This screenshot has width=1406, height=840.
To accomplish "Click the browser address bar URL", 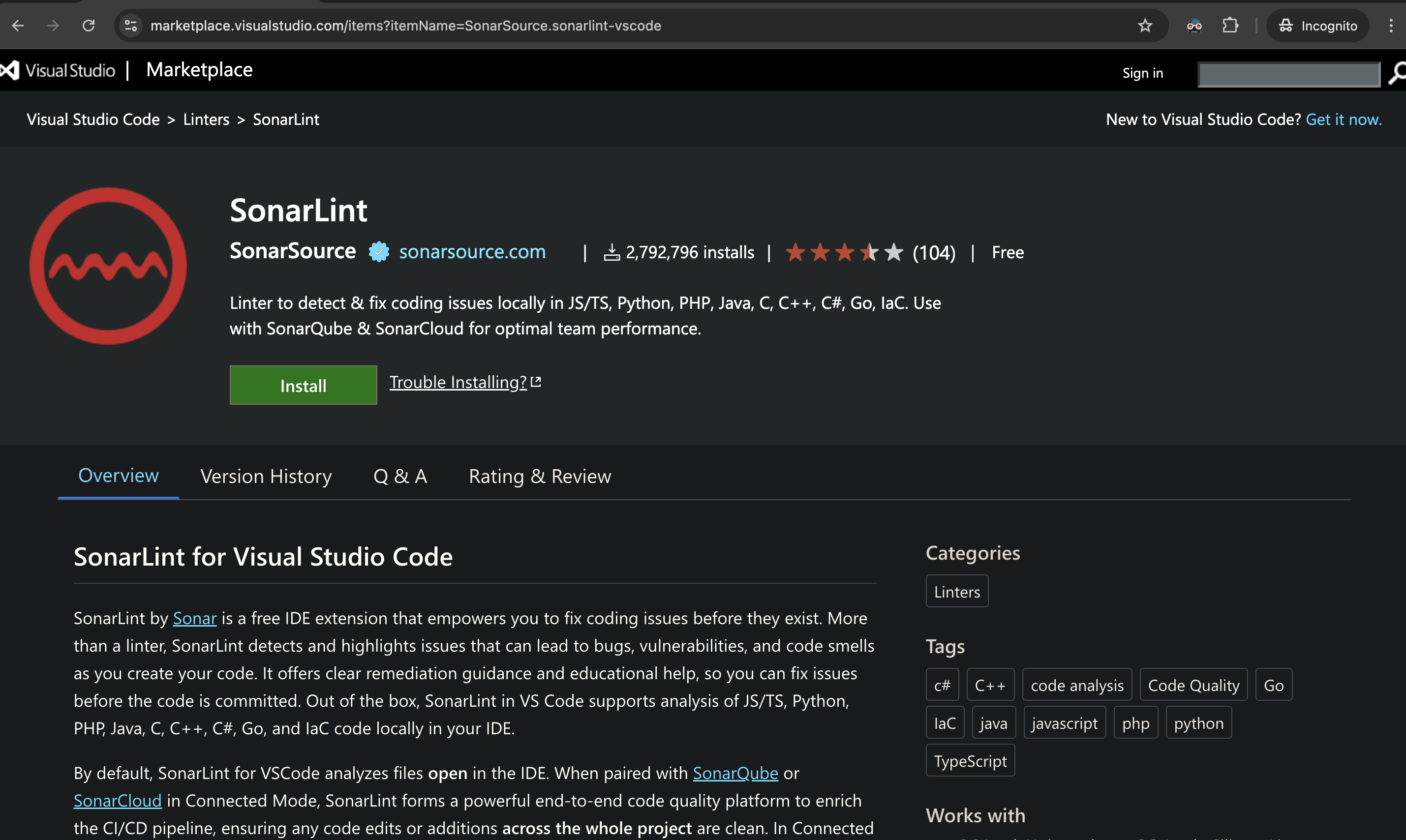I will (405, 26).
